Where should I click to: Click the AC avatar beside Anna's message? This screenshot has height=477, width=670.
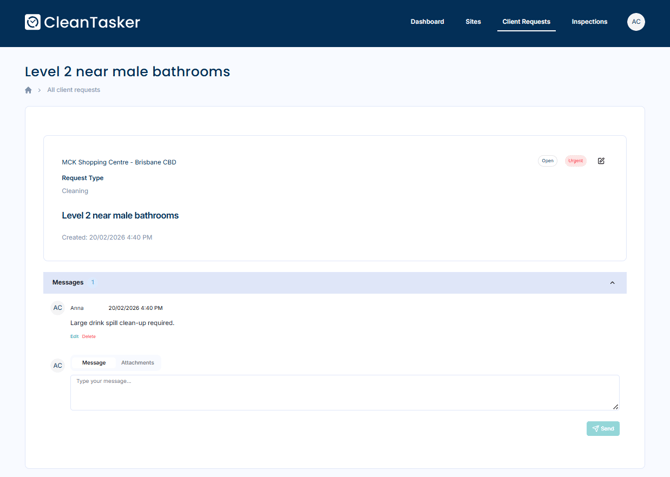tap(57, 308)
